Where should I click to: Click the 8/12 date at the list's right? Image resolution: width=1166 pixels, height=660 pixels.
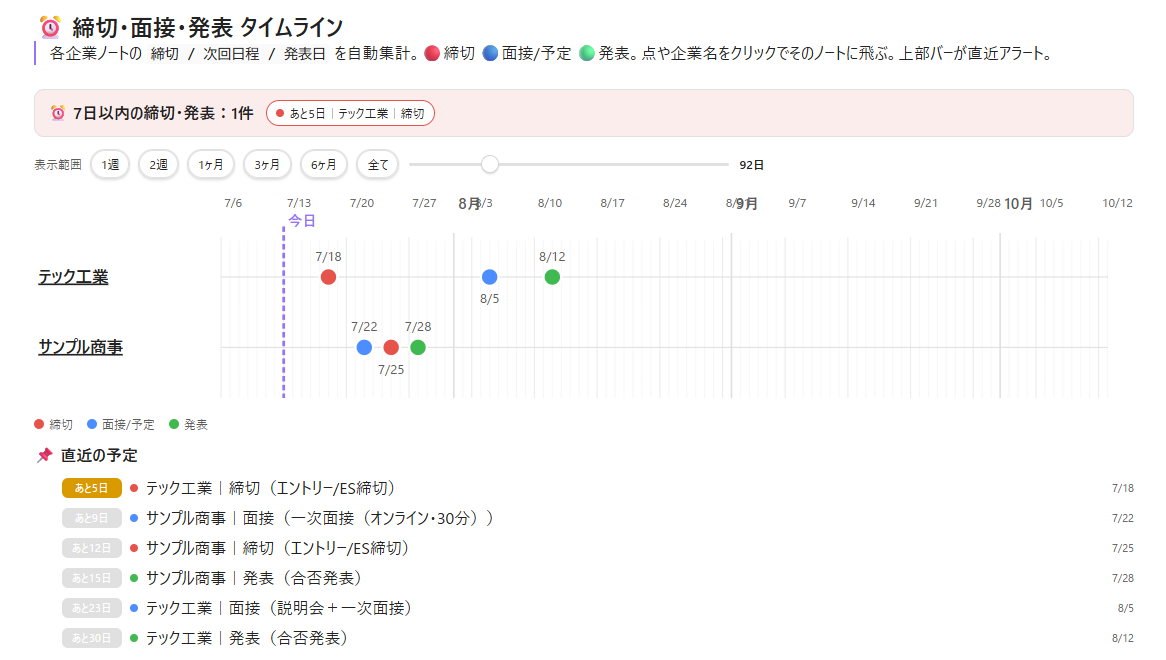(x=1123, y=638)
